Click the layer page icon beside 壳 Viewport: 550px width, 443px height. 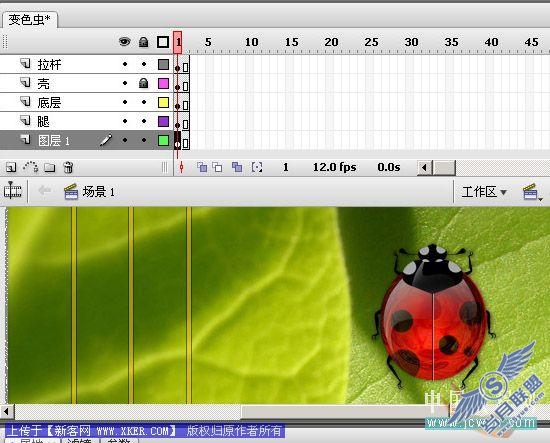[x=25, y=82]
